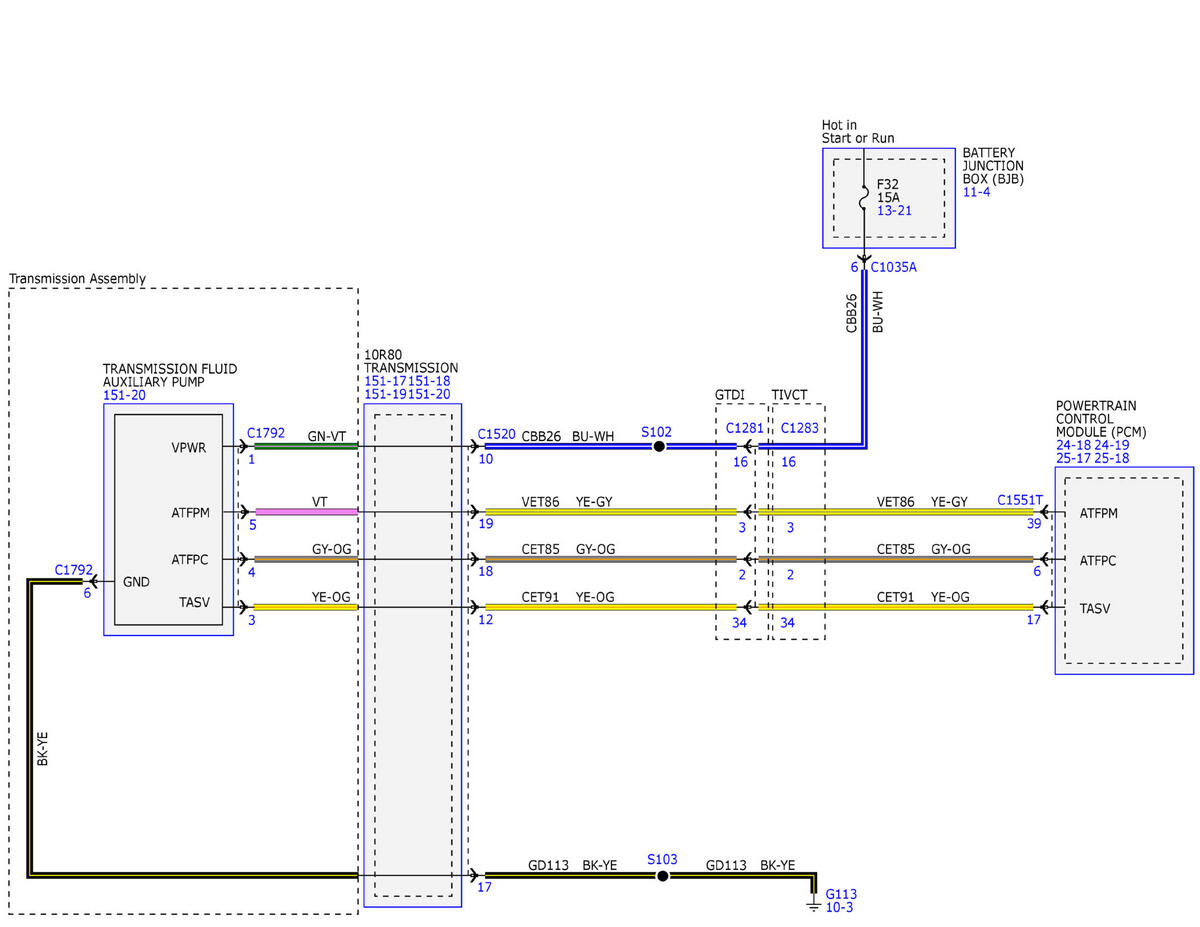Image resolution: width=1200 pixels, height=927 pixels.
Task: Open the 24-18 PCM page reference
Action: click(x=1075, y=445)
